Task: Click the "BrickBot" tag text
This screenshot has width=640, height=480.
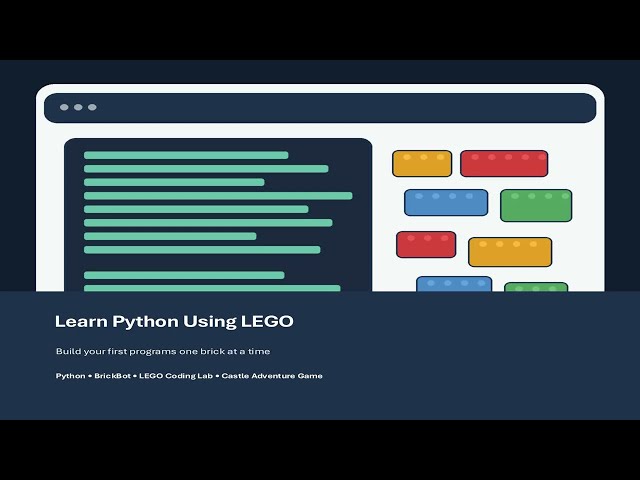Action: coord(112,376)
